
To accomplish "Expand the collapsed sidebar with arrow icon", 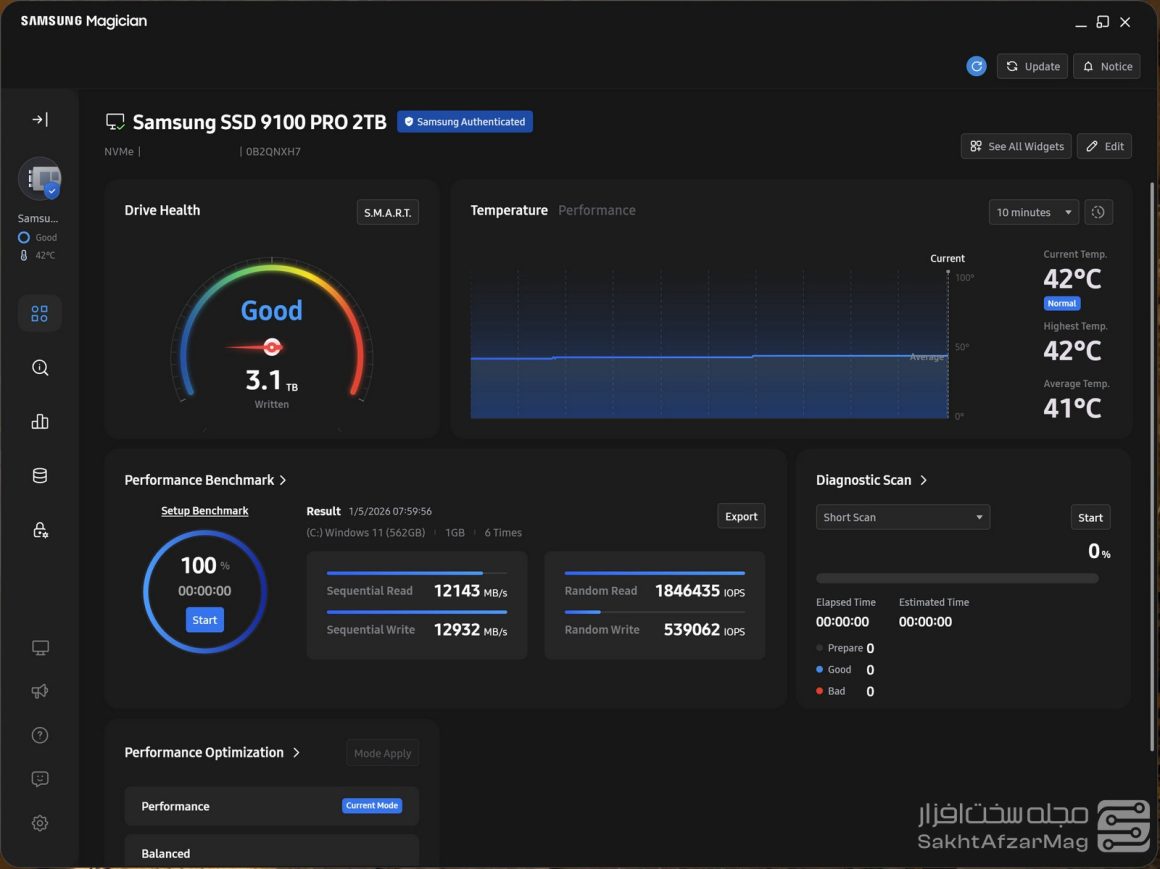I will [x=40, y=120].
